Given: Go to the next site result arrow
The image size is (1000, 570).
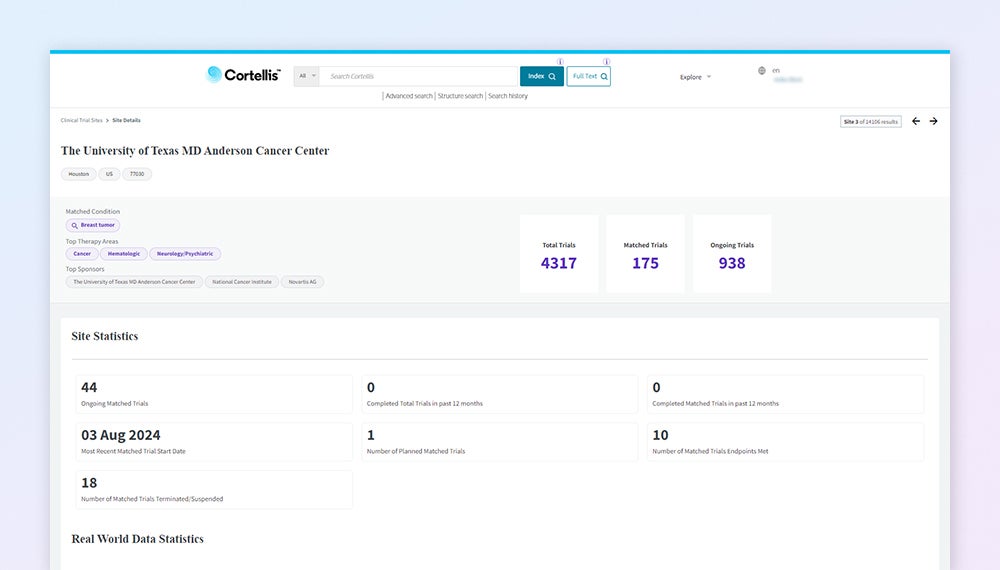Looking at the screenshot, I should [934, 121].
